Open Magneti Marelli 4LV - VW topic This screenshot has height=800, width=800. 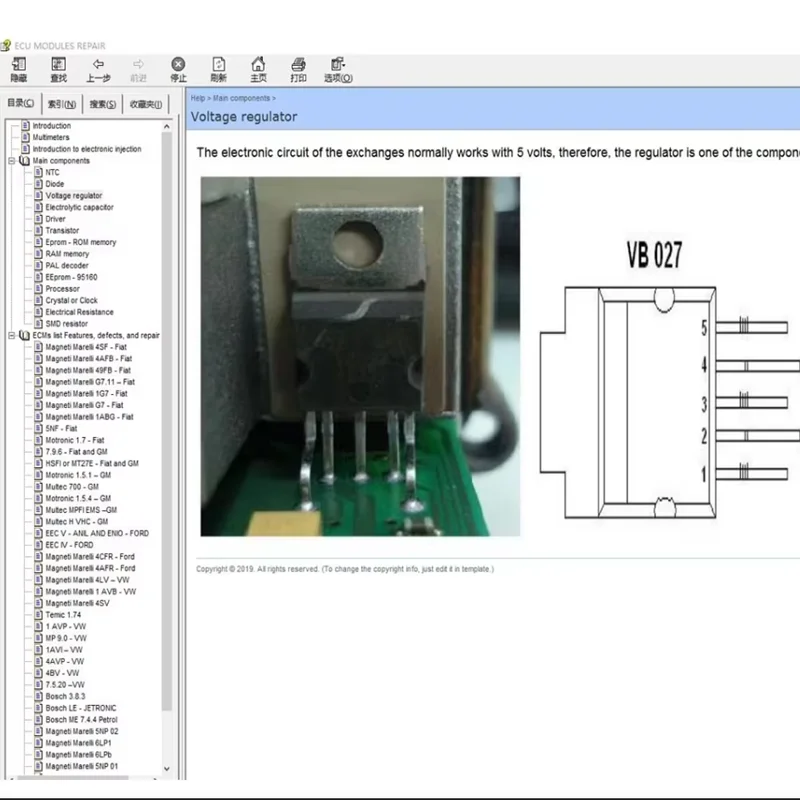pos(87,580)
